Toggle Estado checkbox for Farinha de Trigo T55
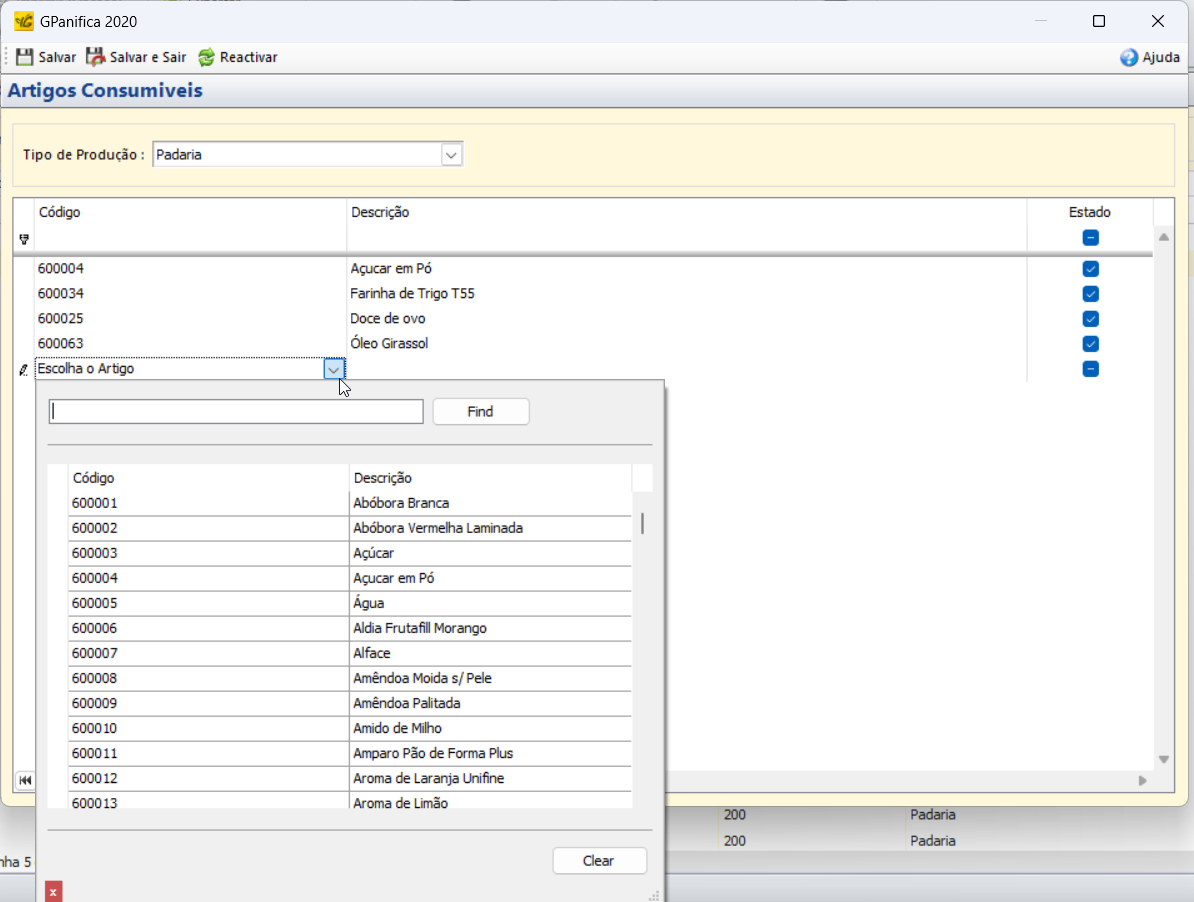1194x902 pixels. coord(1090,294)
